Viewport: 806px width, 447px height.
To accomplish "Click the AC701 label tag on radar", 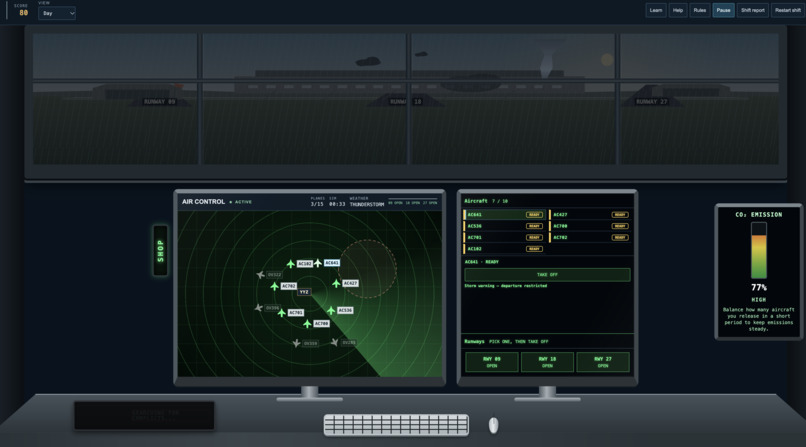I will click(296, 312).
